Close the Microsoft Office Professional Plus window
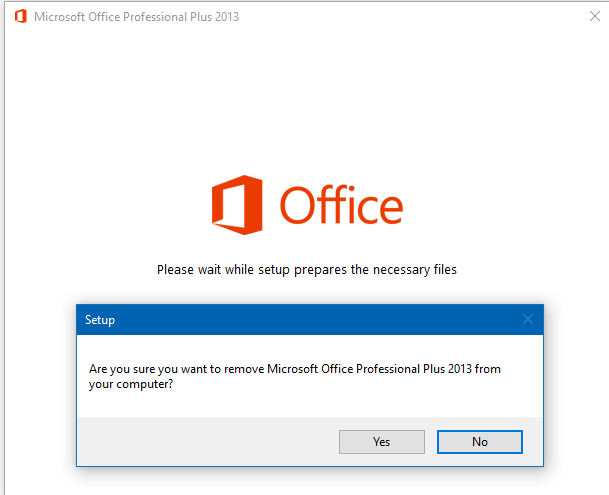 pyautogui.click(x=595, y=16)
